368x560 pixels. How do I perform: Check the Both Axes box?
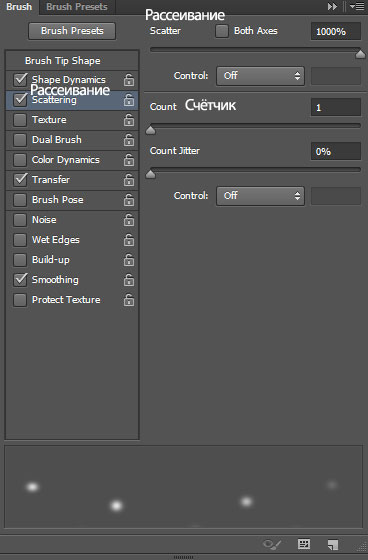tap(222, 31)
